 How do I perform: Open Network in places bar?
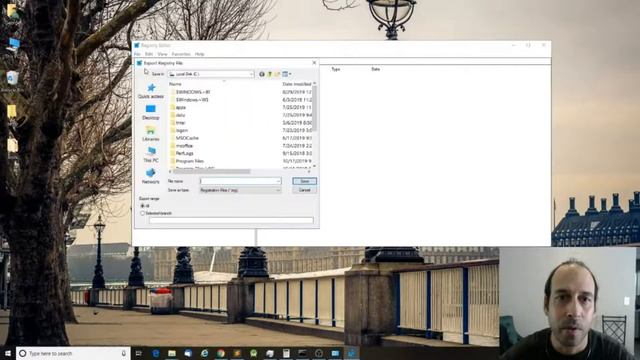tap(151, 176)
